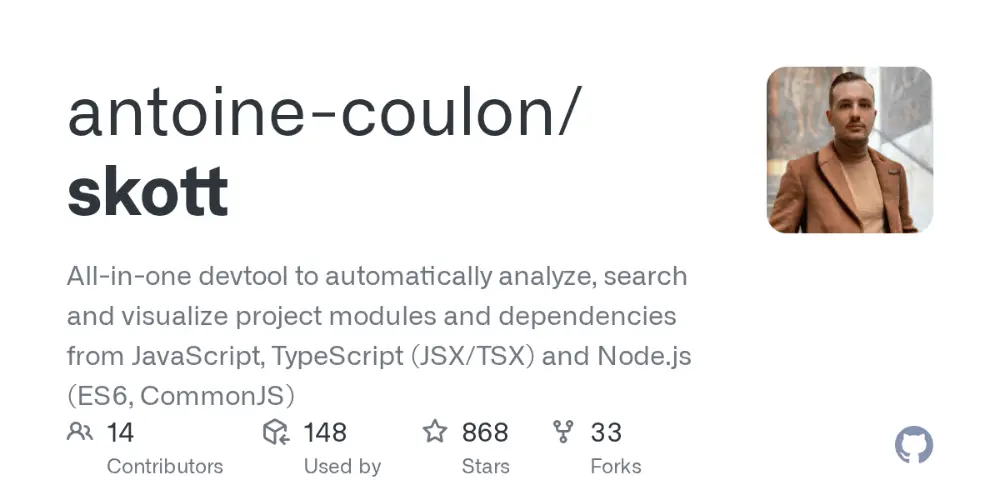Click the "JavaScript, TypeScript (JSX/TSX)" description line
Viewport: 1000px width, 500px height.
click(379, 357)
